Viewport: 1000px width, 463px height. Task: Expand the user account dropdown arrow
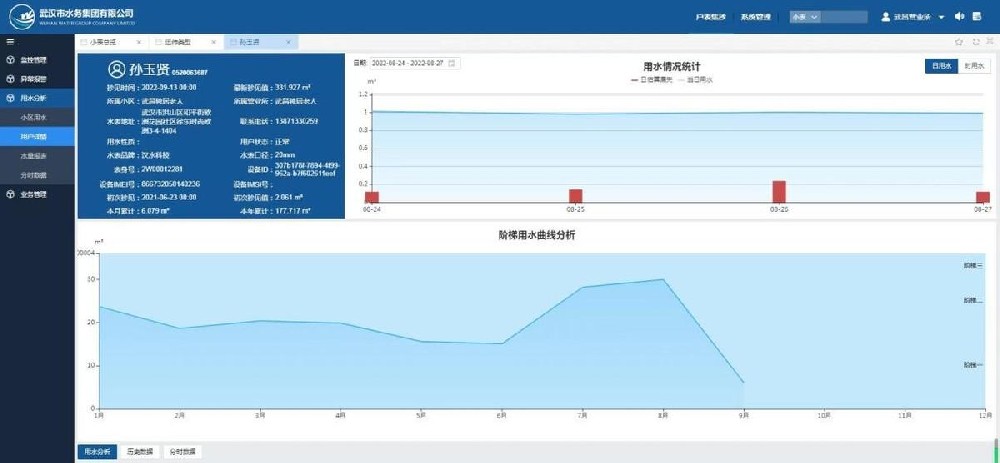coord(942,17)
